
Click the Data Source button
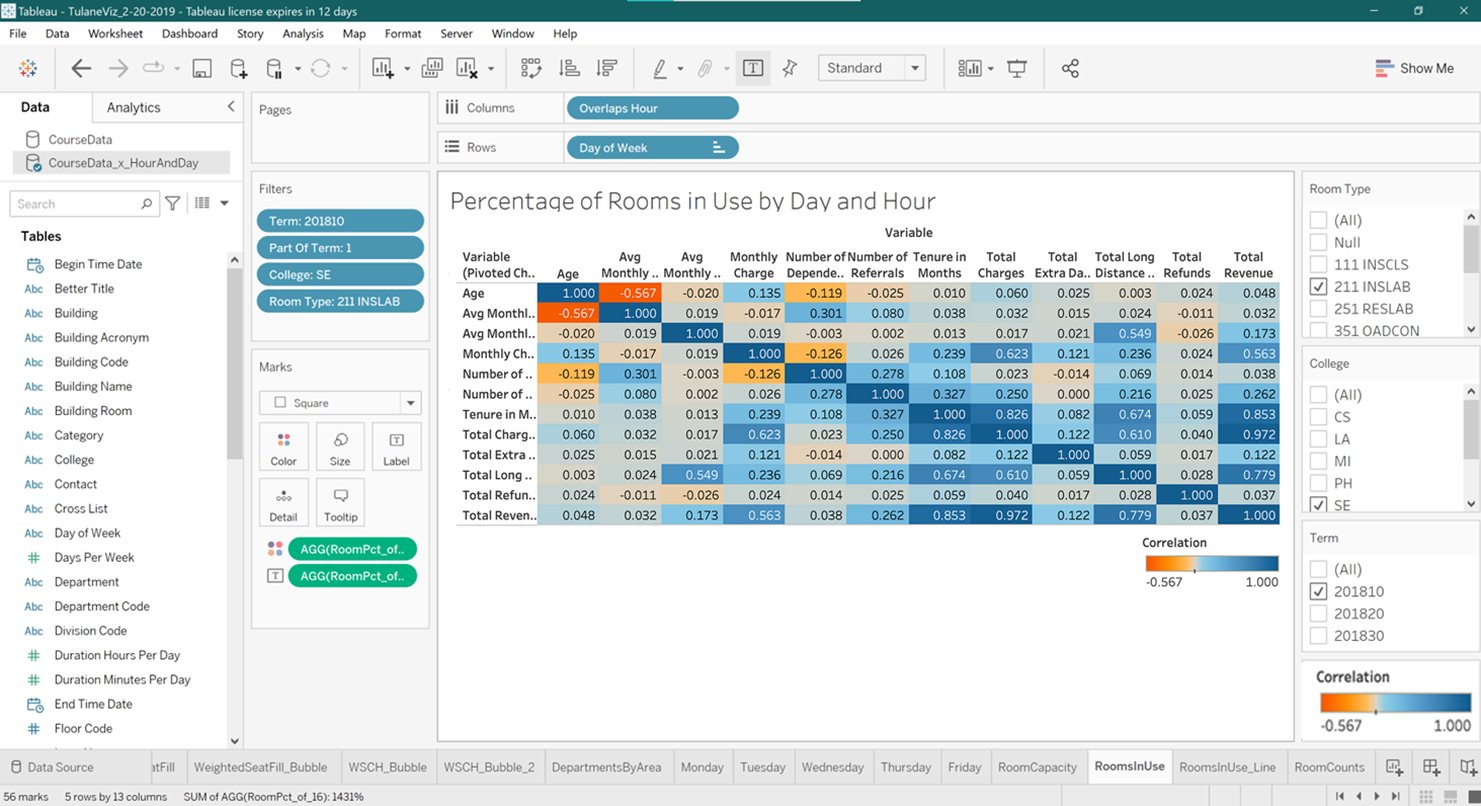click(52, 767)
